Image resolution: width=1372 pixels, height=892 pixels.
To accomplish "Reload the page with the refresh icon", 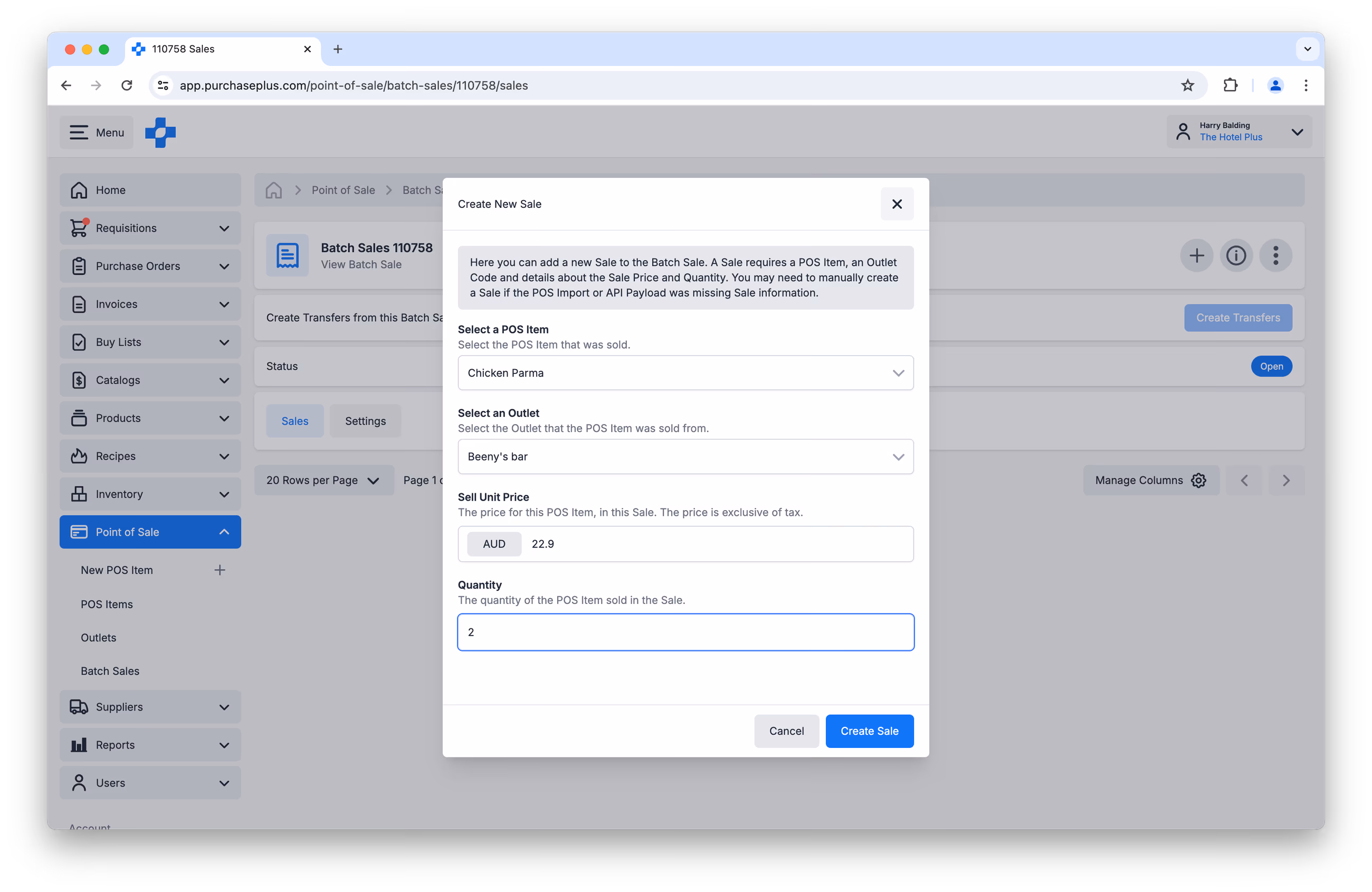I will click(x=127, y=85).
